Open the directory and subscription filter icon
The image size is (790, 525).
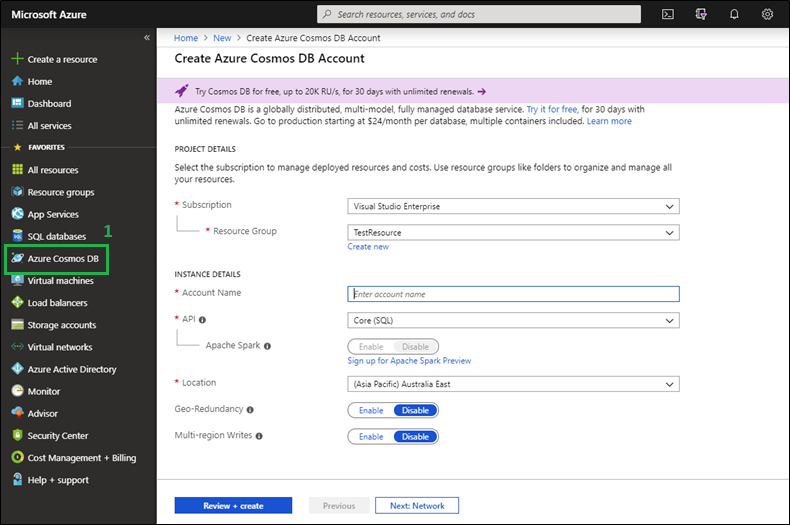tap(701, 14)
